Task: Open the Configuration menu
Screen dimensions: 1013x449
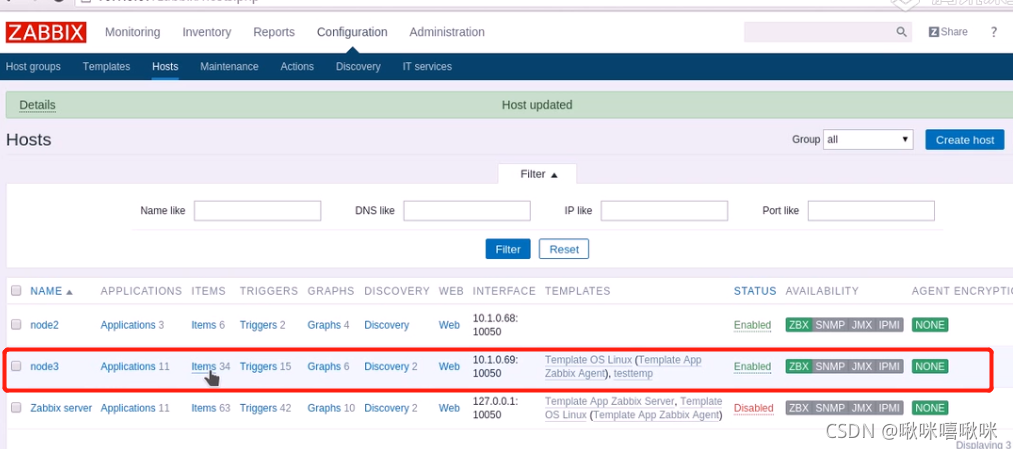Action: (352, 32)
